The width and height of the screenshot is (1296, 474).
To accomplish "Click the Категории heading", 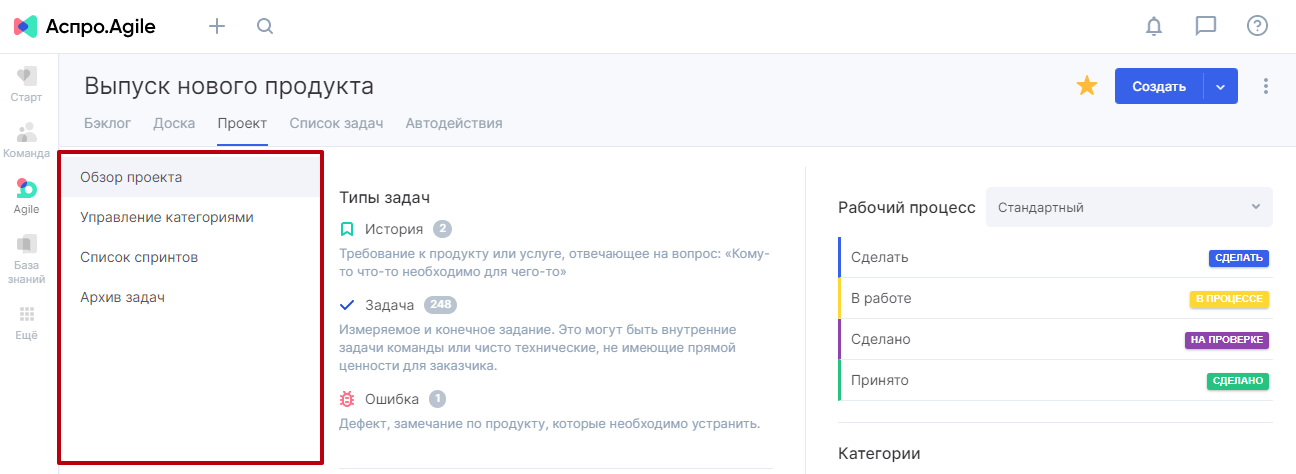I will click(879, 453).
